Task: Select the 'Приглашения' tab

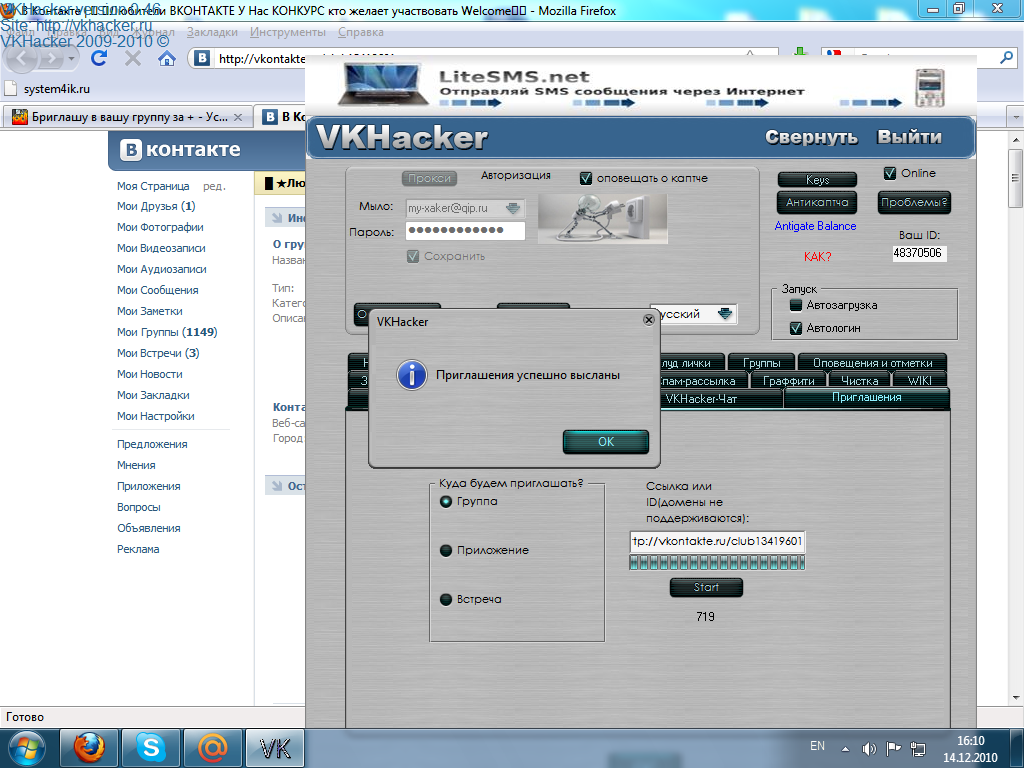Action: click(x=867, y=398)
